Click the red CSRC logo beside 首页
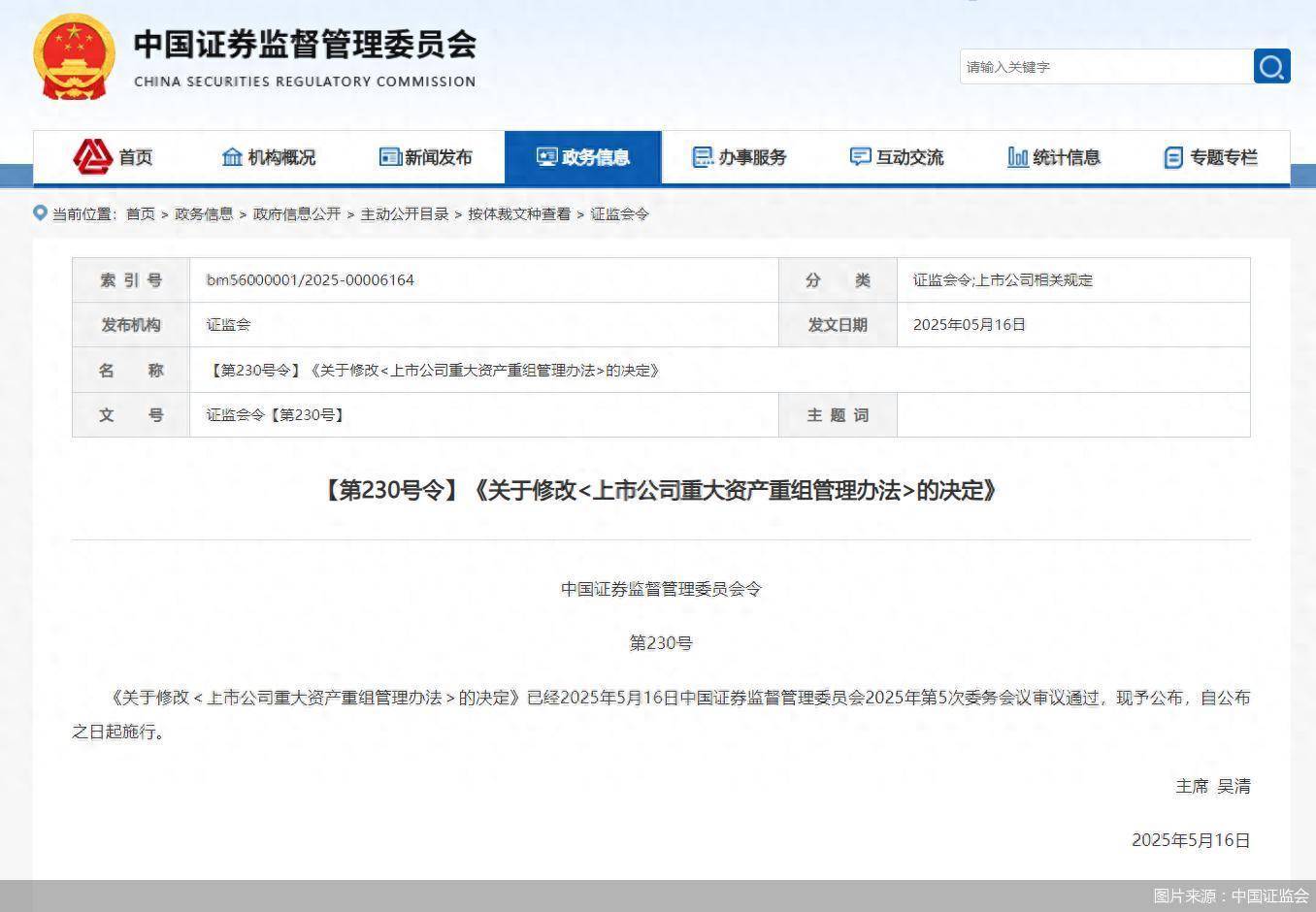Viewport: 1316px width, 912px height. coord(93,156)
